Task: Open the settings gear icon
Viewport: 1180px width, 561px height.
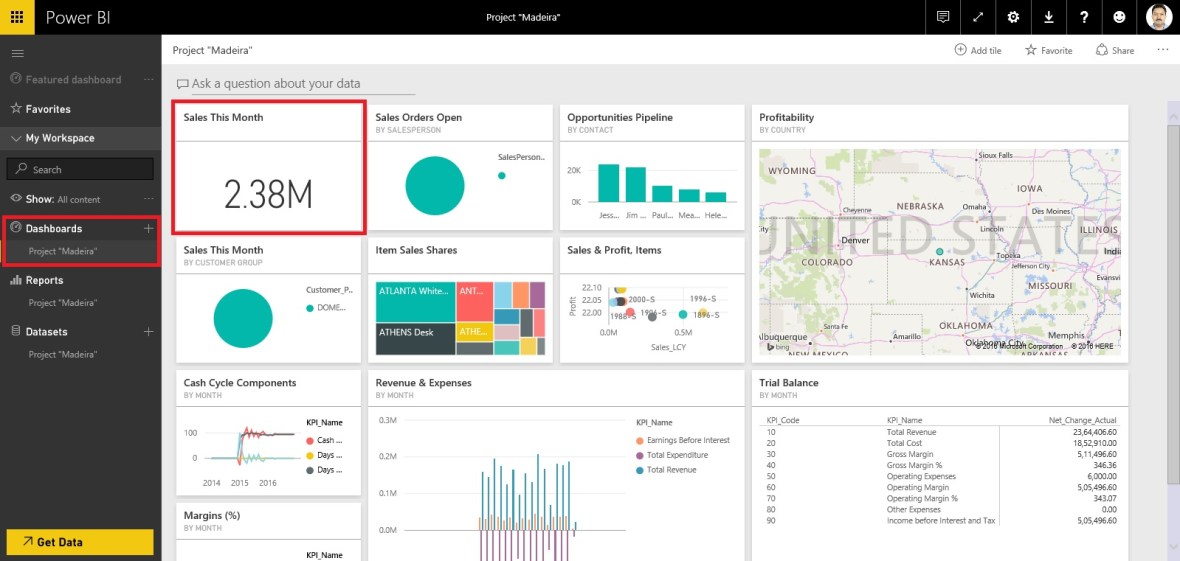Action: pyautogui.click(x=1013, y=17)
